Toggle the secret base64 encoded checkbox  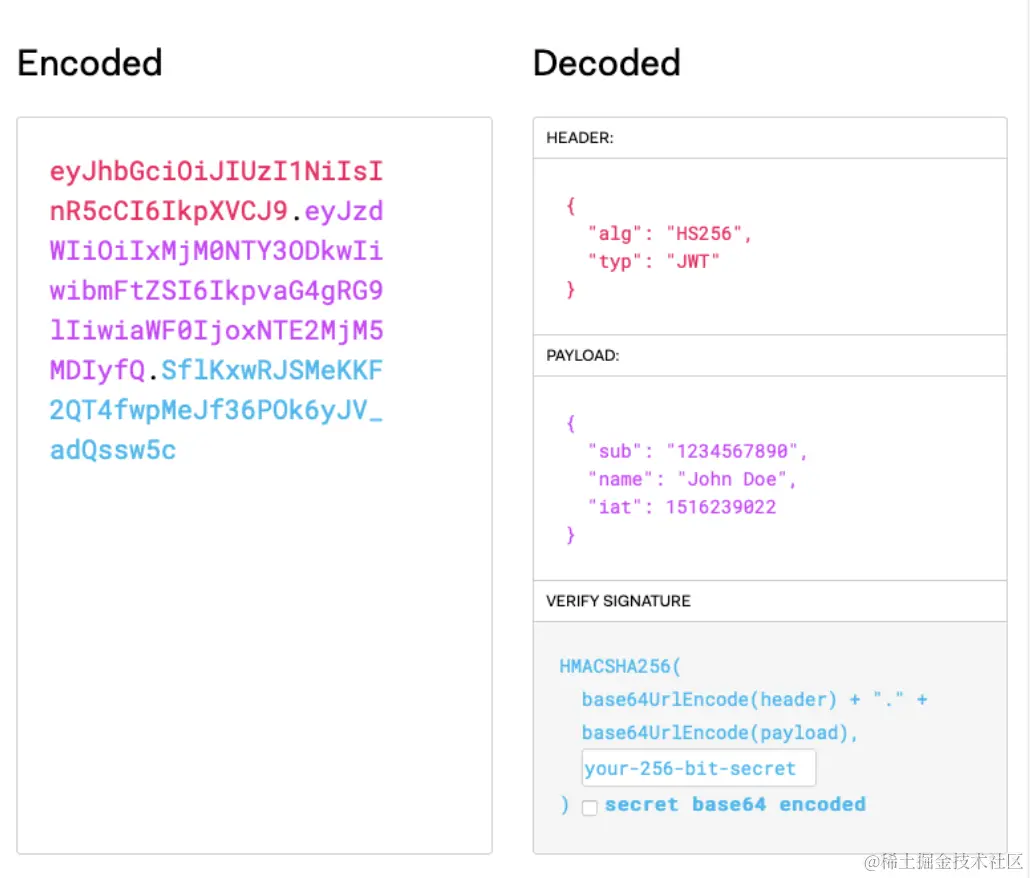pyautogui.click(x=590, y=807)
